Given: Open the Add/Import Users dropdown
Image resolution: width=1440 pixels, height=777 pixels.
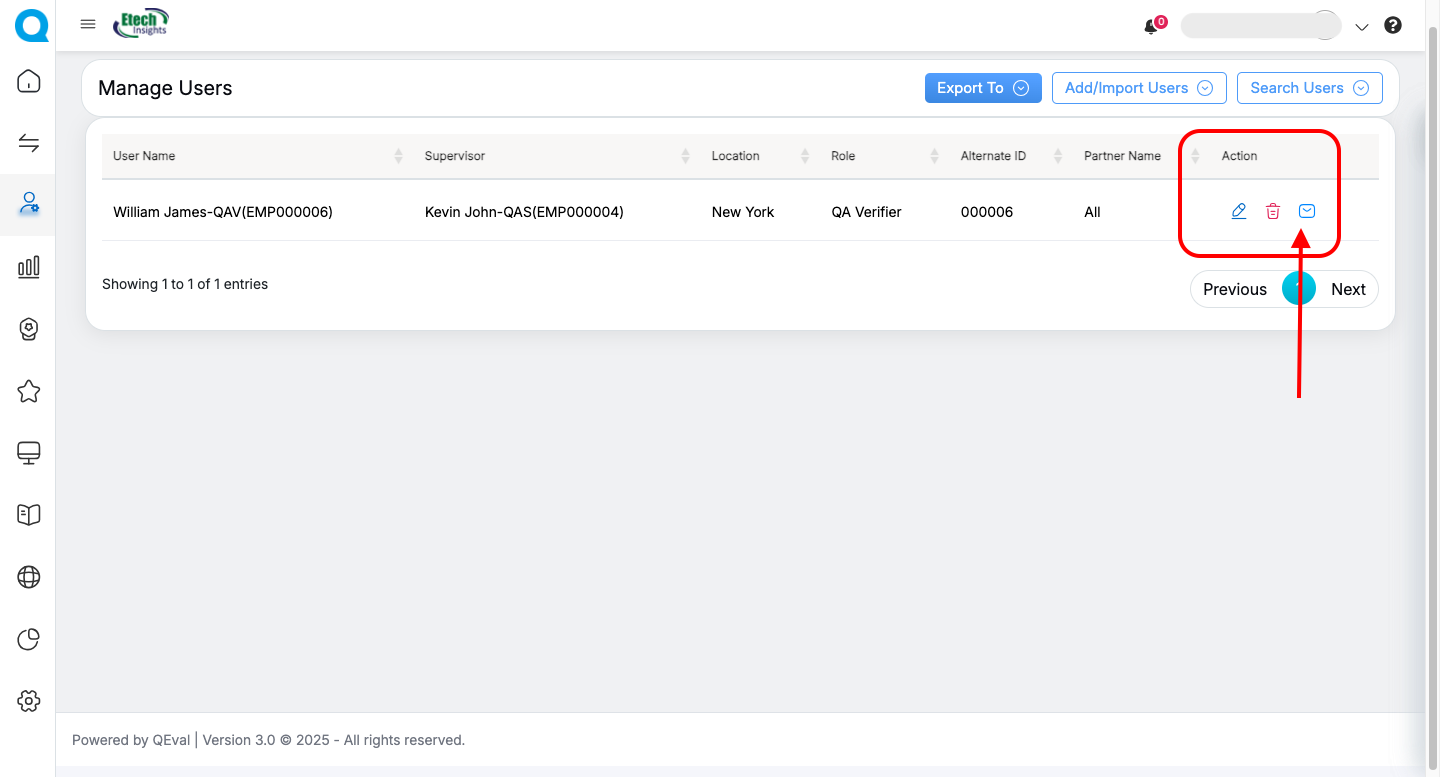Looking at the screenshot, I should [x=1138, y=88].
